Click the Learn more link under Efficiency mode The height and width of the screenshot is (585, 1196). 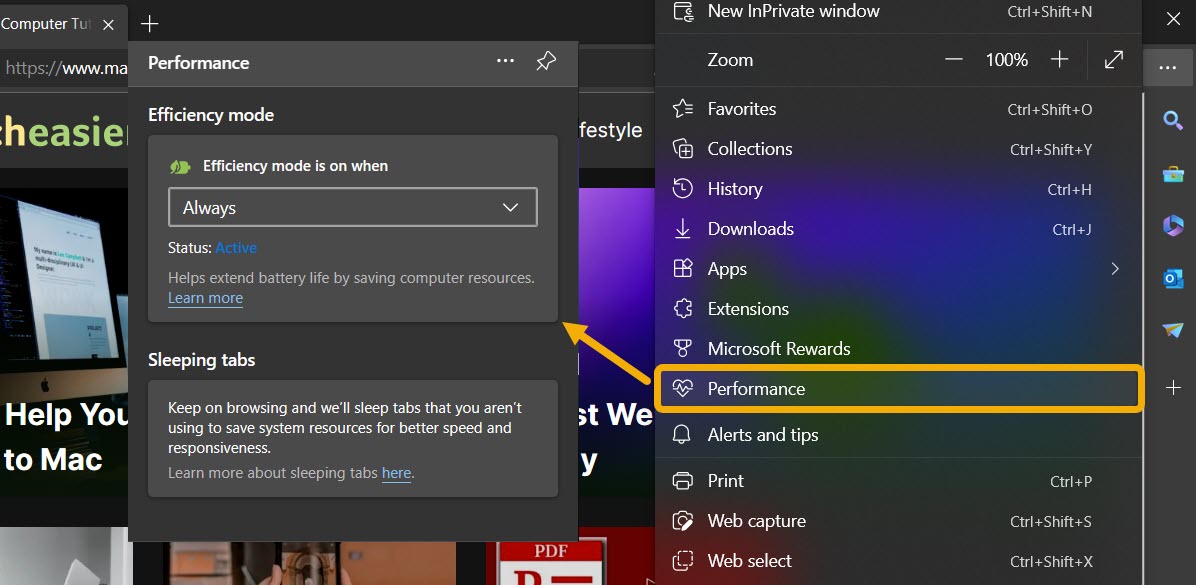coord(205,298)
